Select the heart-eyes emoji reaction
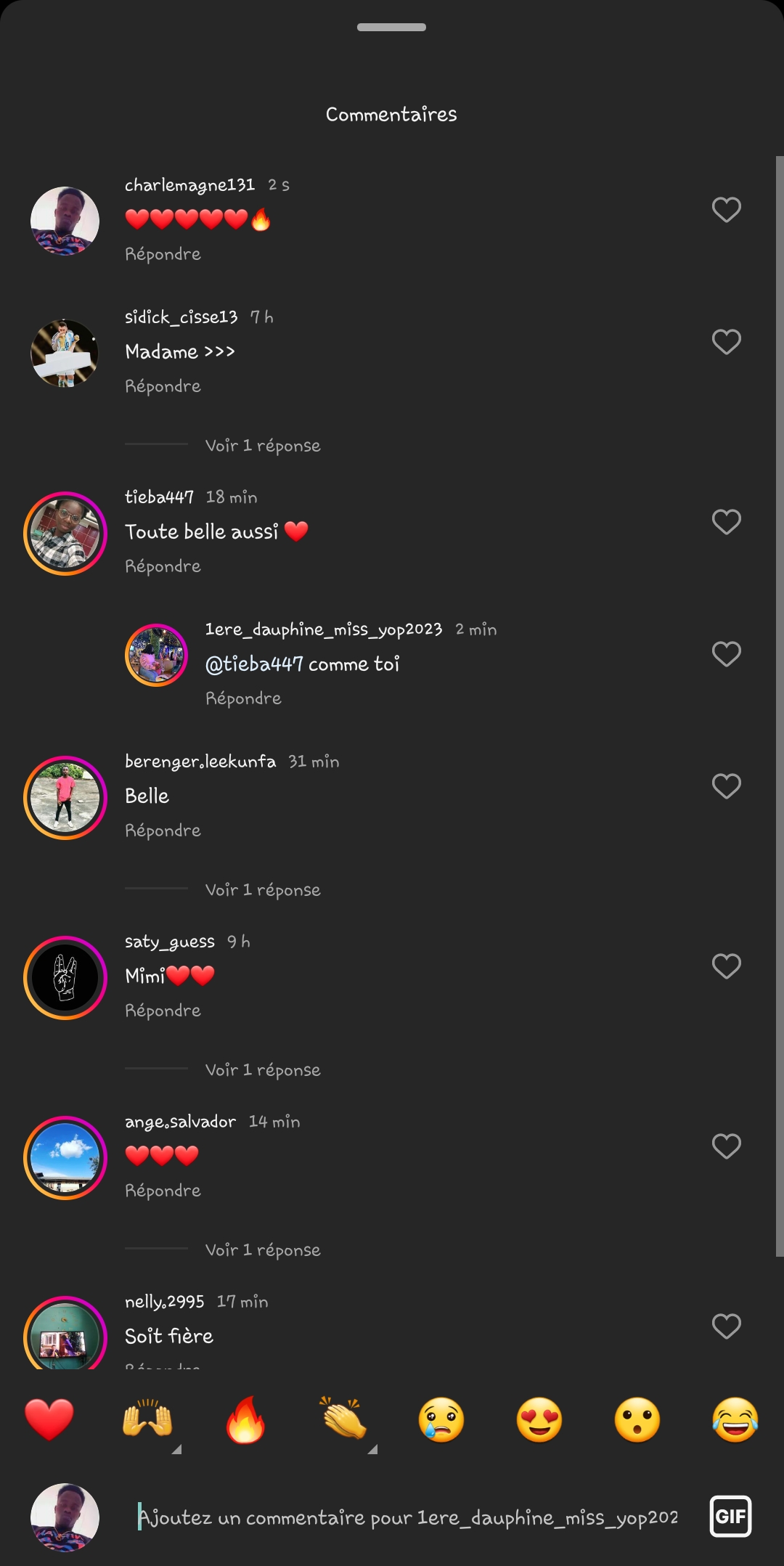The image size is (784, 1566). (x=539, y=1419)
